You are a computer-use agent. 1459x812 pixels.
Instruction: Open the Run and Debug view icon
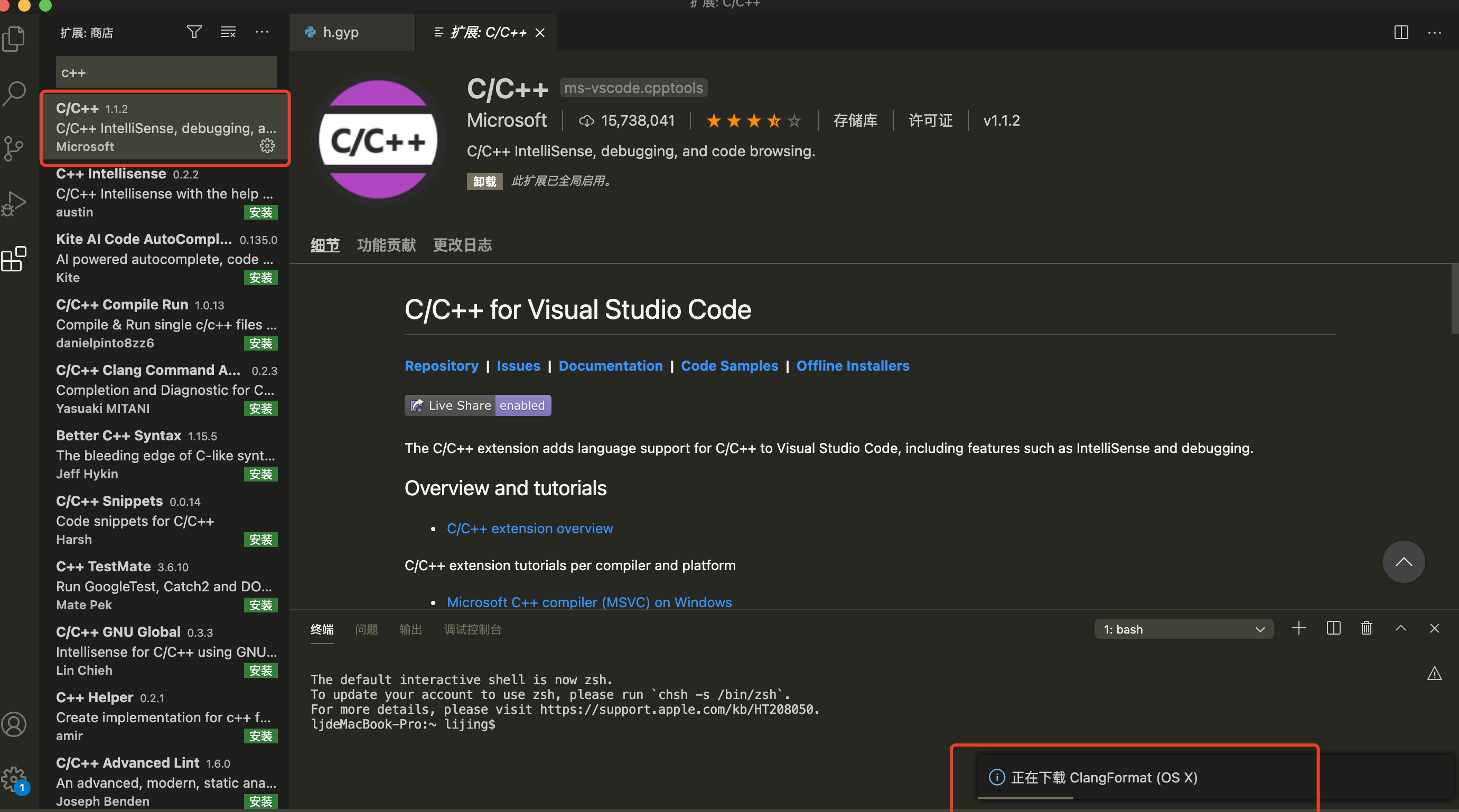tap(14, 203)
